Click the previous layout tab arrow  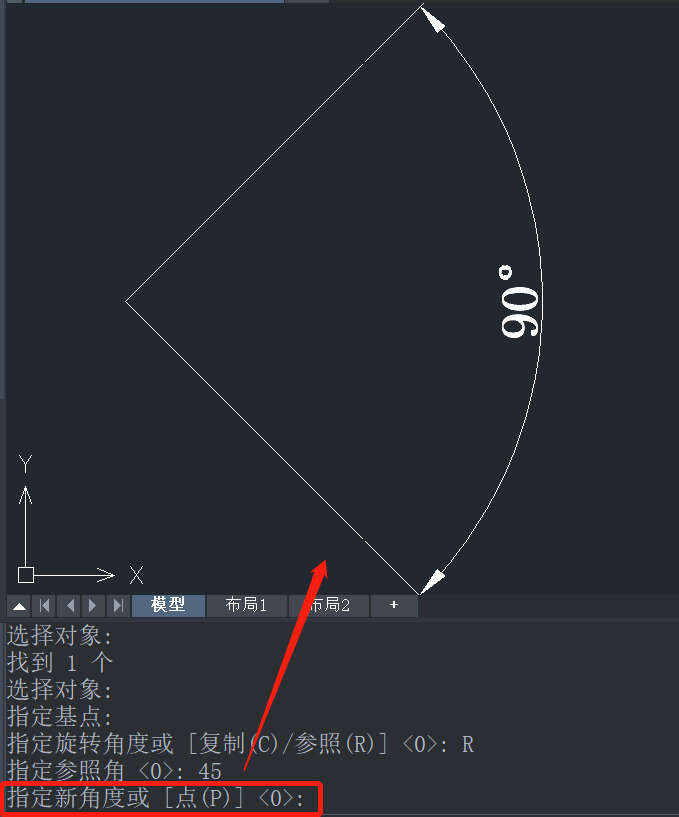[69, 606]
